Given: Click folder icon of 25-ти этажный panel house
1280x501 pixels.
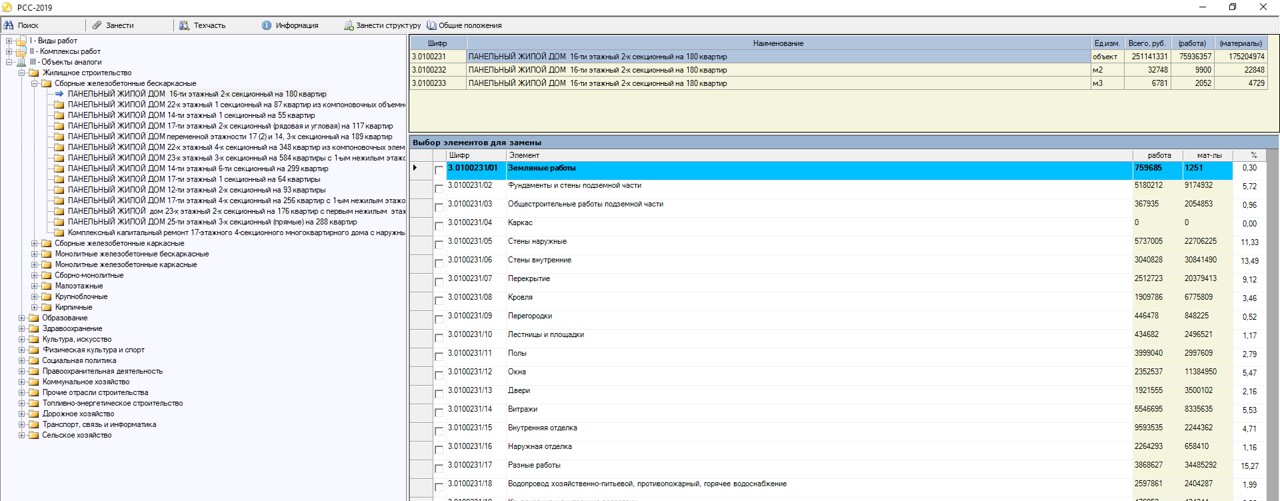Looking at the screenshot, I should [x=59, y=222].
